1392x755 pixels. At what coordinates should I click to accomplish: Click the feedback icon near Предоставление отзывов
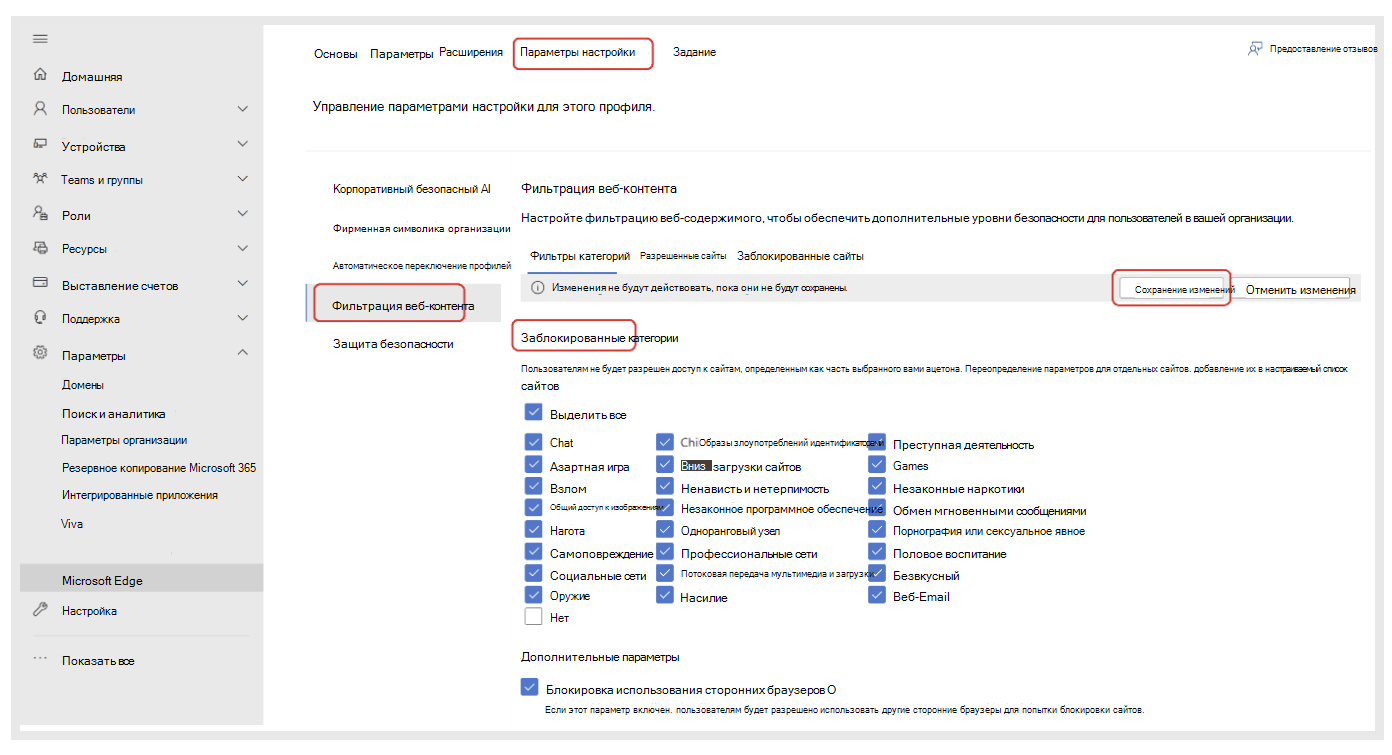coord(1255,49)
